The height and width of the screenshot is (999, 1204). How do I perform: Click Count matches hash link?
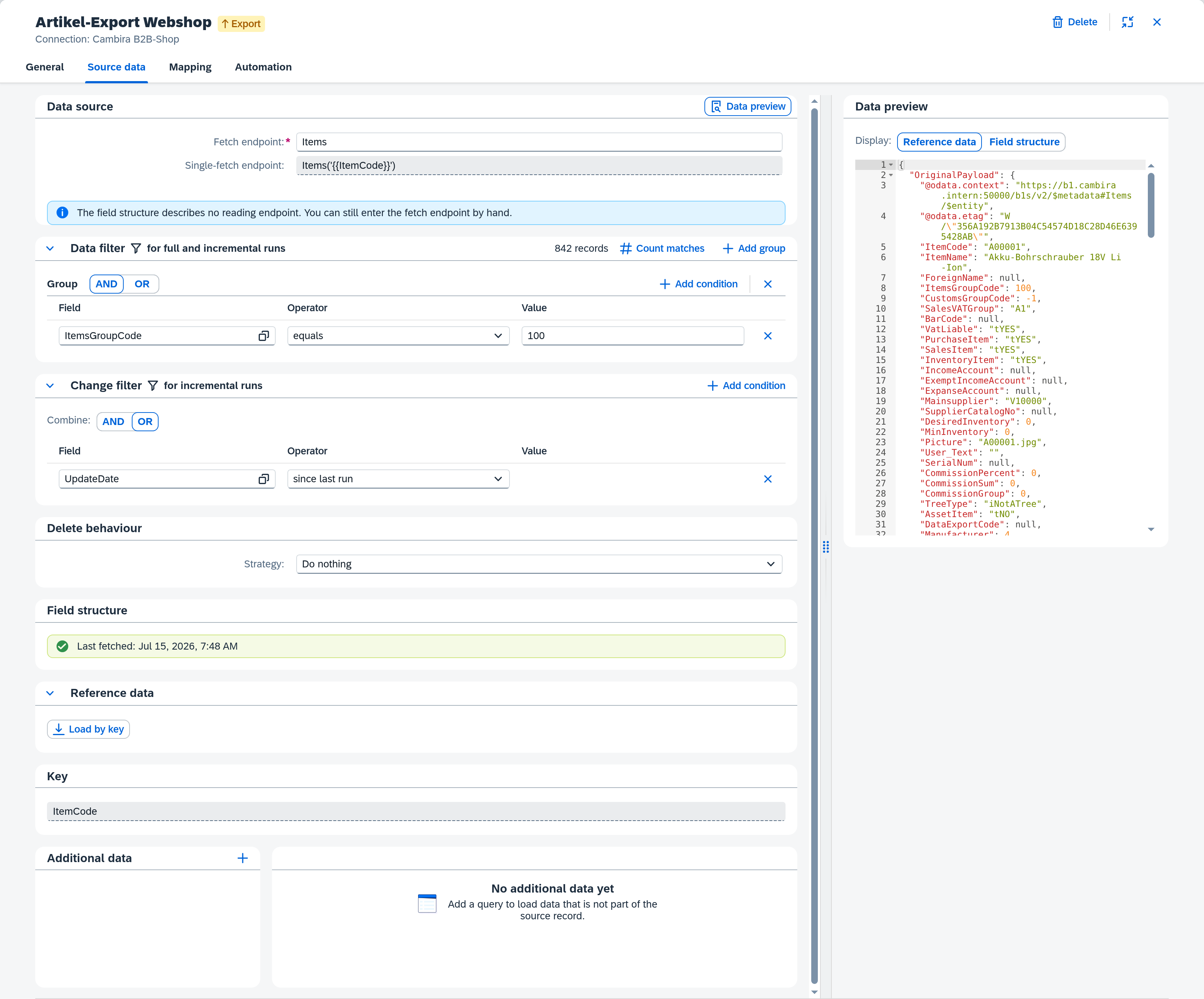pos(662,248)
